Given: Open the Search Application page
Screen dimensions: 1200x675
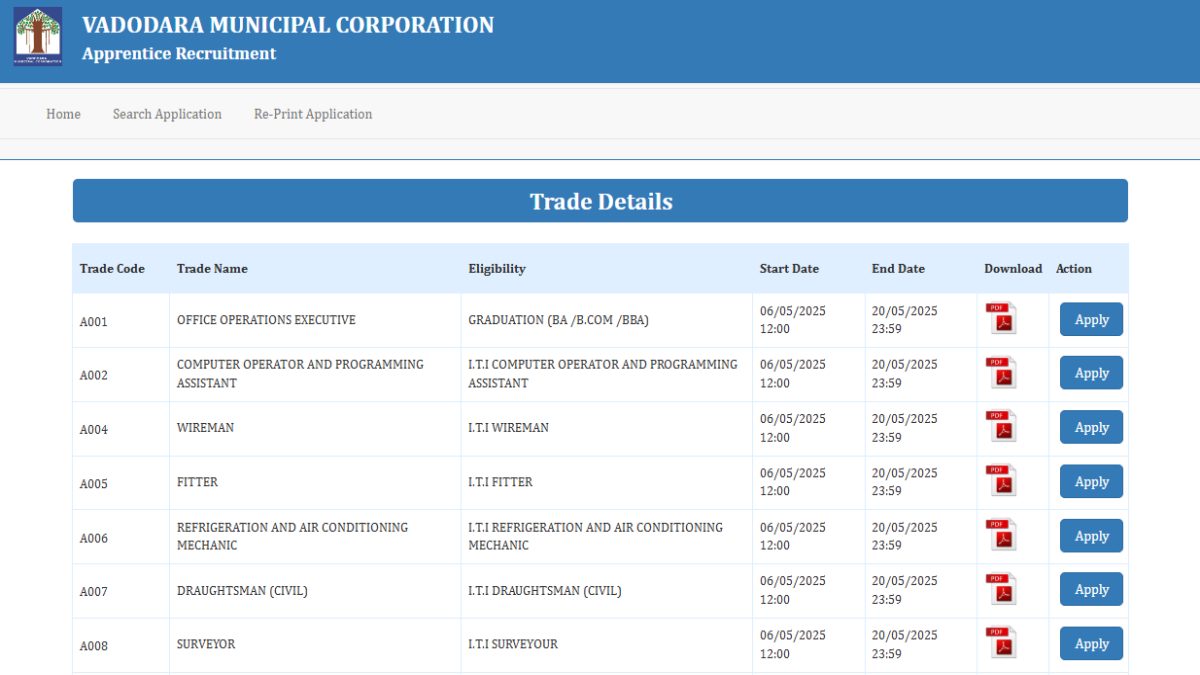Looking at the screenshot, I should click(x=167, y=114).
